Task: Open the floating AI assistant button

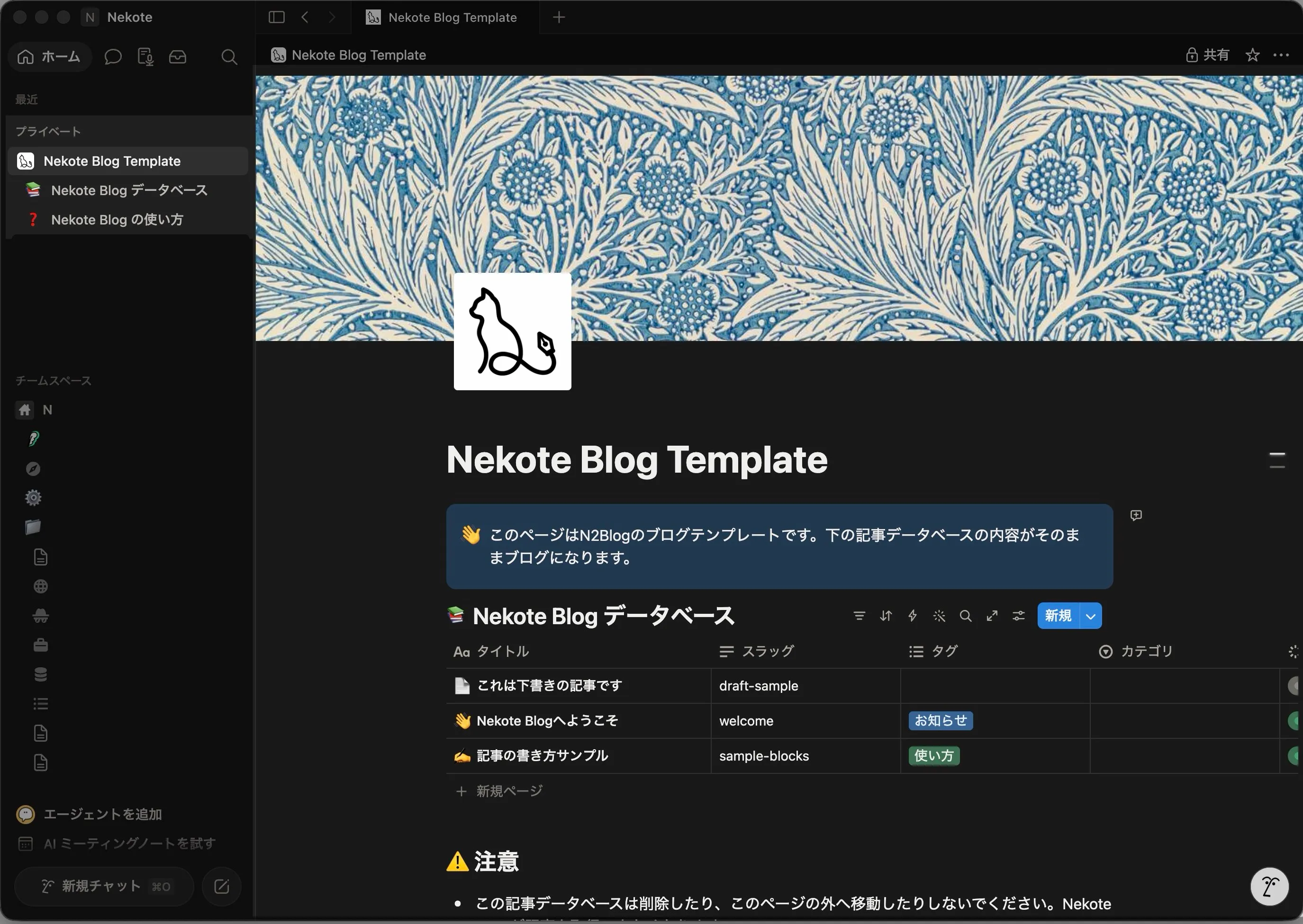Action: (1269, 887)
